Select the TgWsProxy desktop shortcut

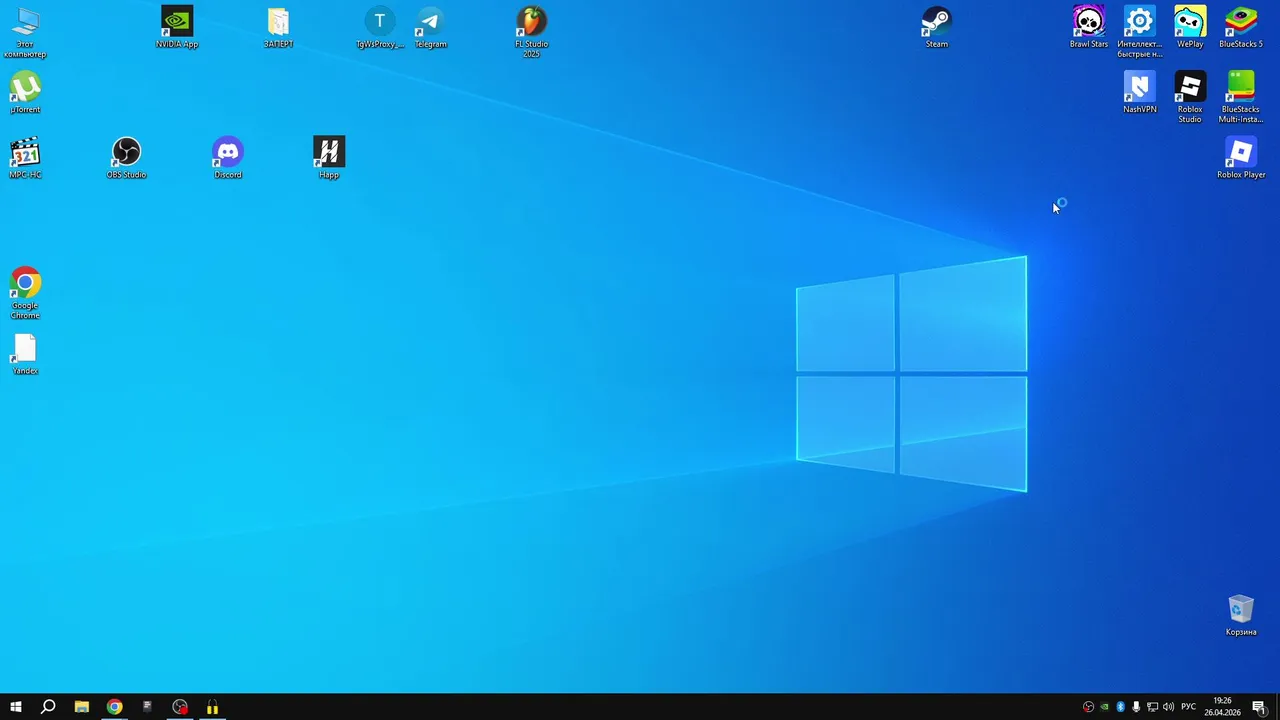point(380,27)
